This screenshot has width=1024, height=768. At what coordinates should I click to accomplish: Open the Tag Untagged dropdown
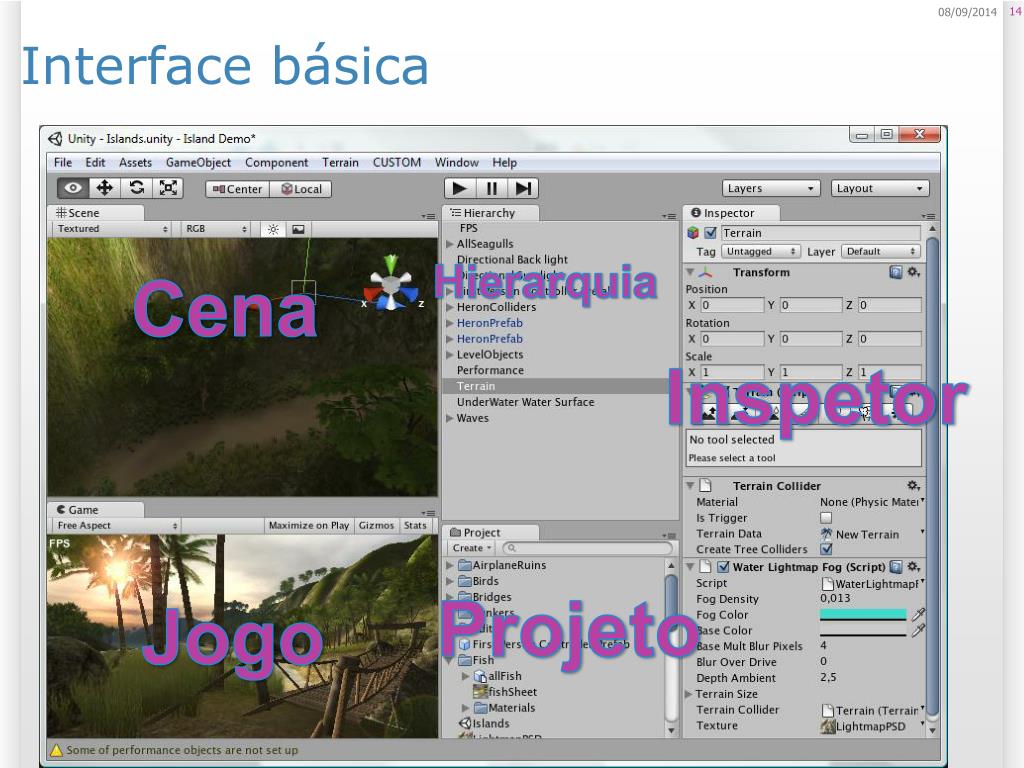[761, 251]
